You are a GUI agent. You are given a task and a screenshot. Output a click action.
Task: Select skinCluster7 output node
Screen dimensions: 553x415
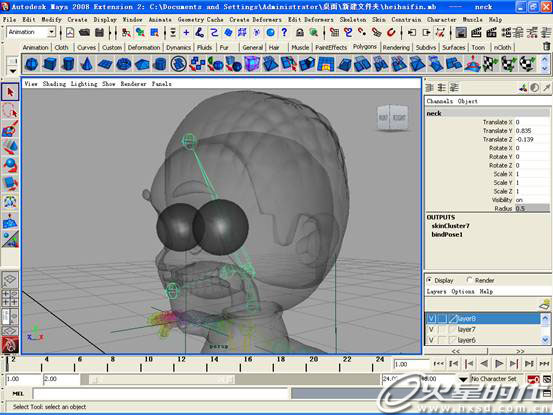coord(450,226)
